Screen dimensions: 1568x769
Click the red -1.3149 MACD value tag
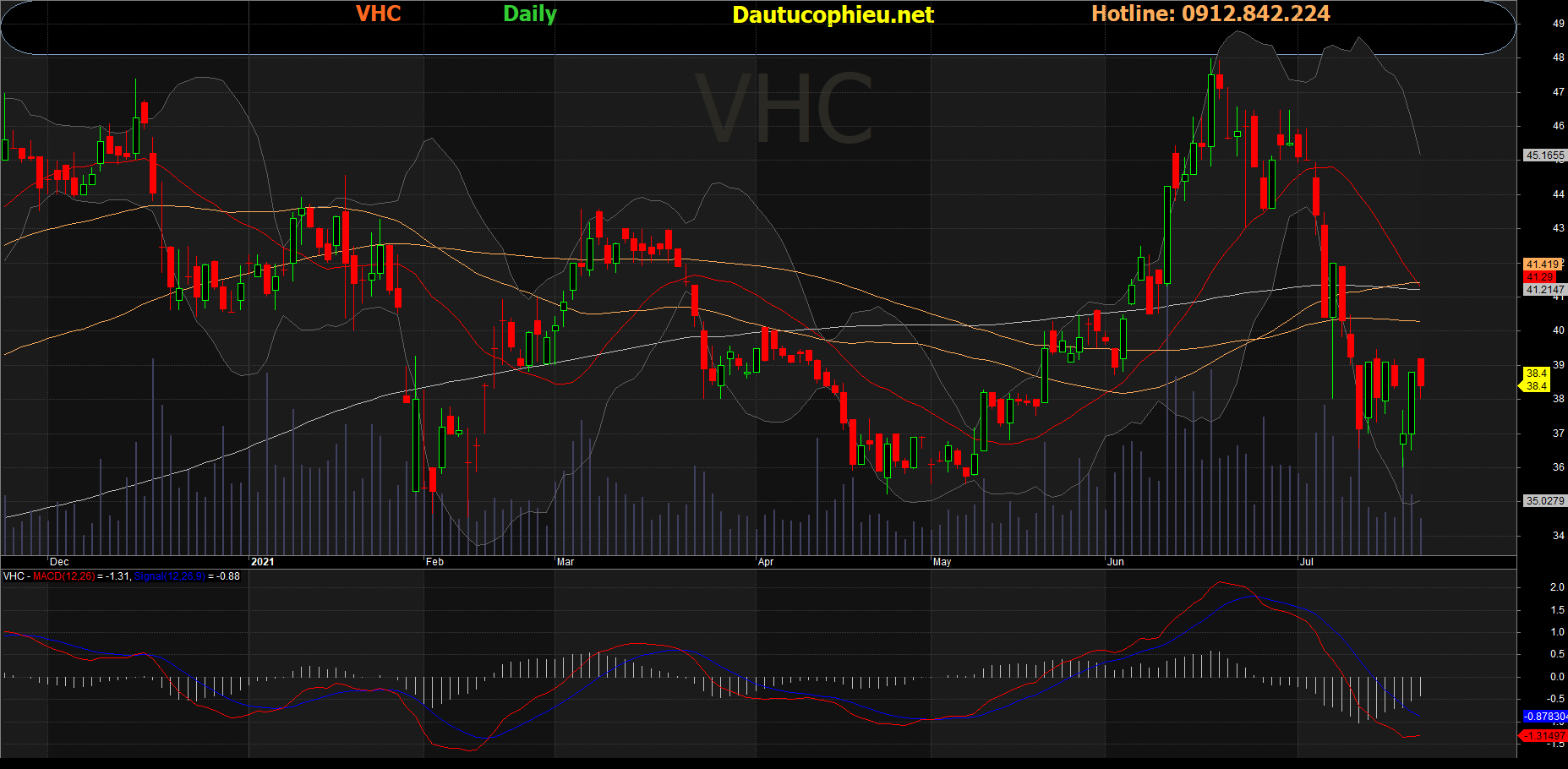(x=1544, y=736)
